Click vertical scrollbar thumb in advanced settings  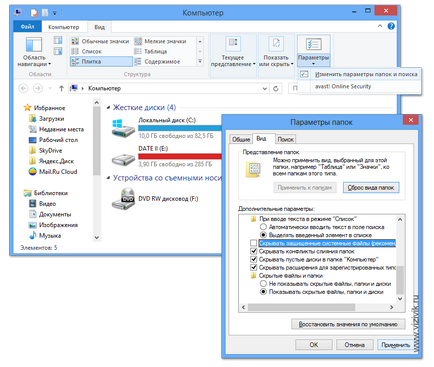click(x=400, y=279)
